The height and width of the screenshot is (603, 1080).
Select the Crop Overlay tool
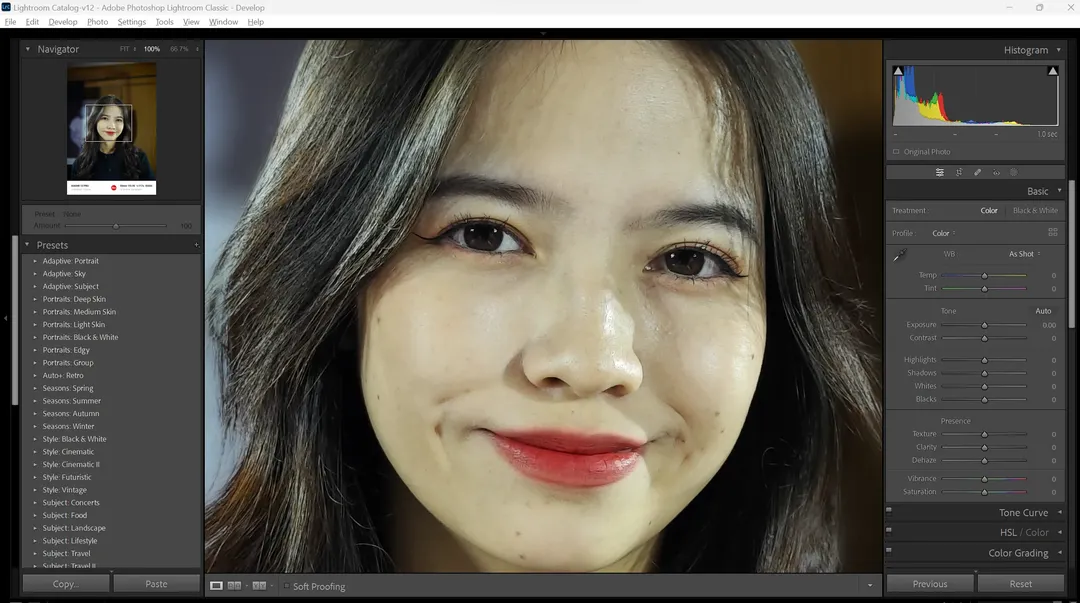click(x=959, y=172)
